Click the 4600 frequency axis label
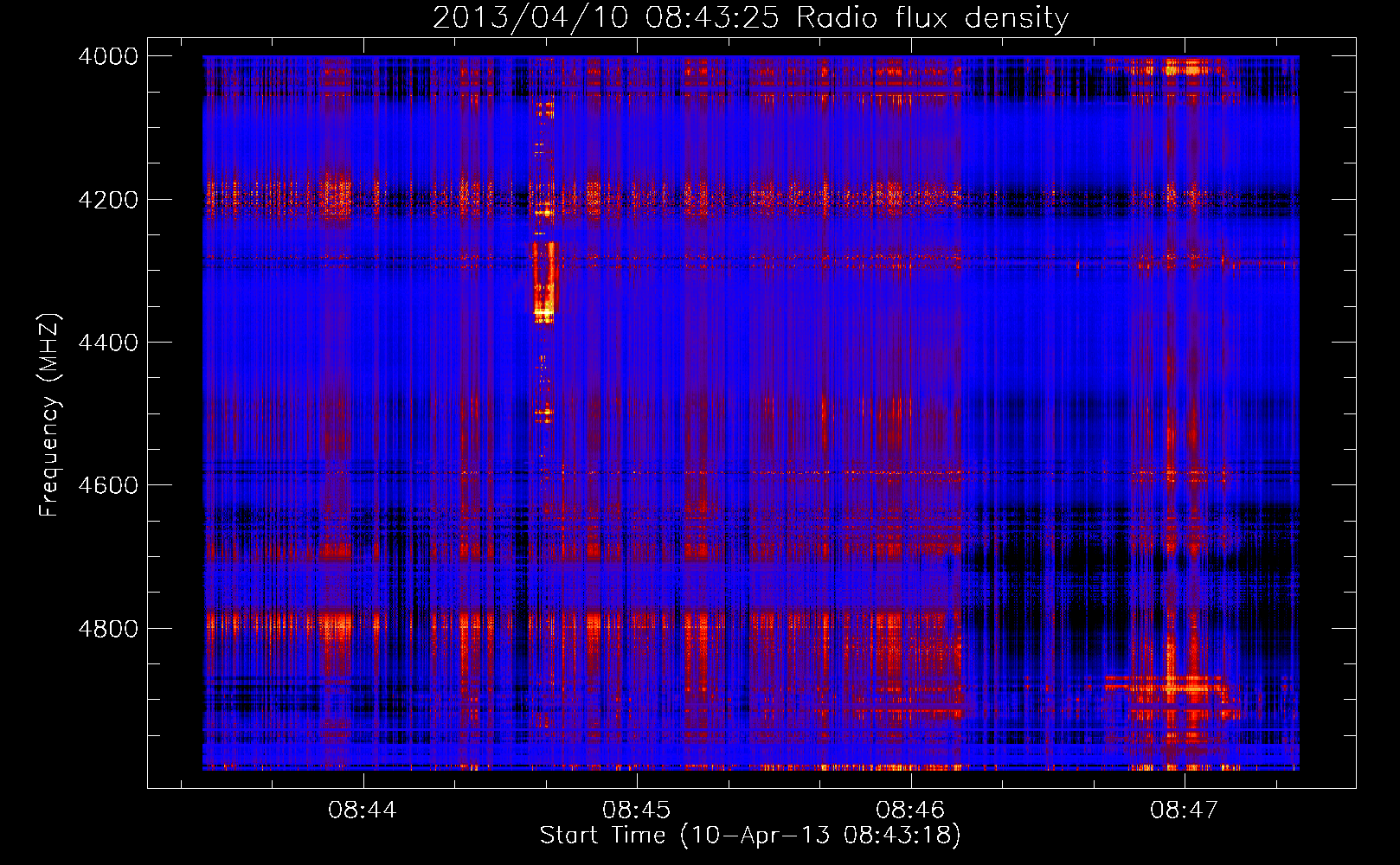This screenshot has width=1400, height=865. pyautogui.click(x=108, y=485)
